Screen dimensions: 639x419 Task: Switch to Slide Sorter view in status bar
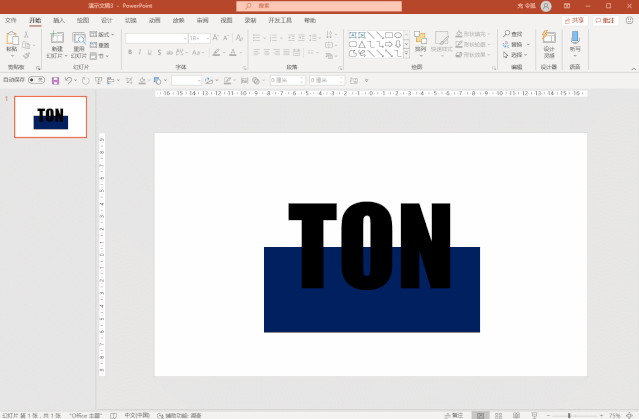(x=498, y=415)
